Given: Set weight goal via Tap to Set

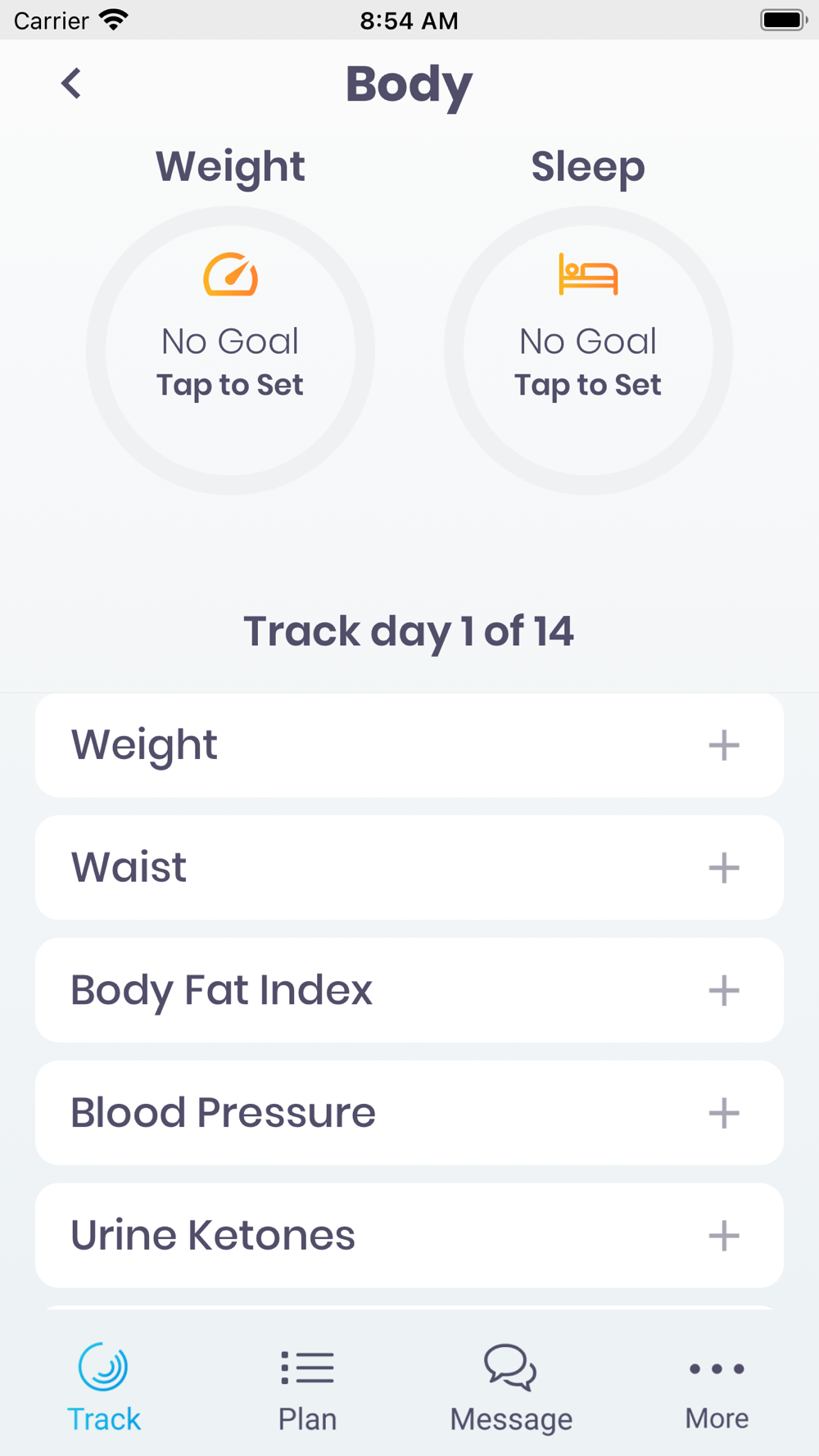Looking at the screenshot, I should click(x=230, y=385).
